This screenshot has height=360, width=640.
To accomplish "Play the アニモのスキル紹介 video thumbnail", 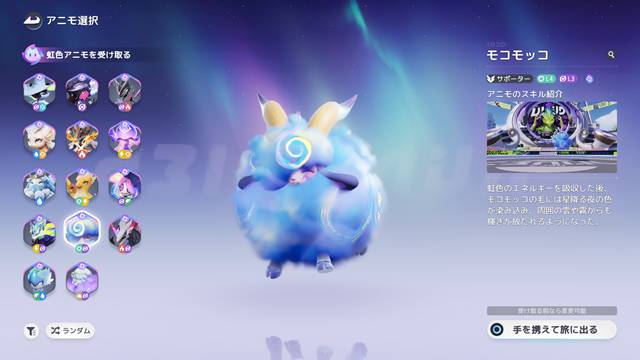I will [552, 137].
